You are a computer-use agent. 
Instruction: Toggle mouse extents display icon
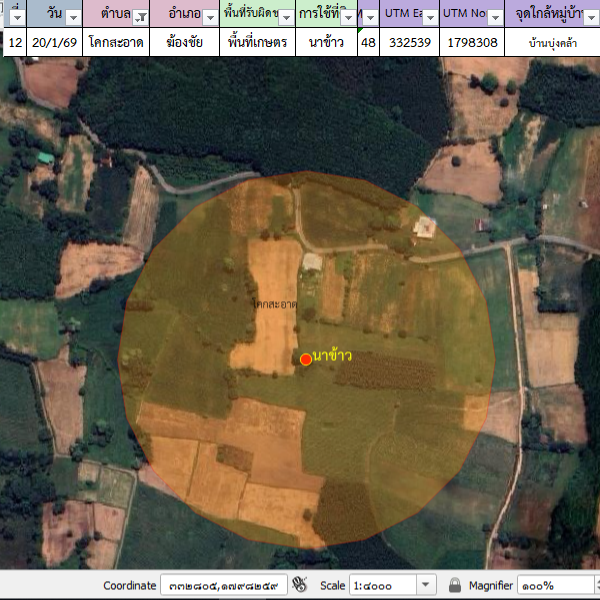[299, 585]
